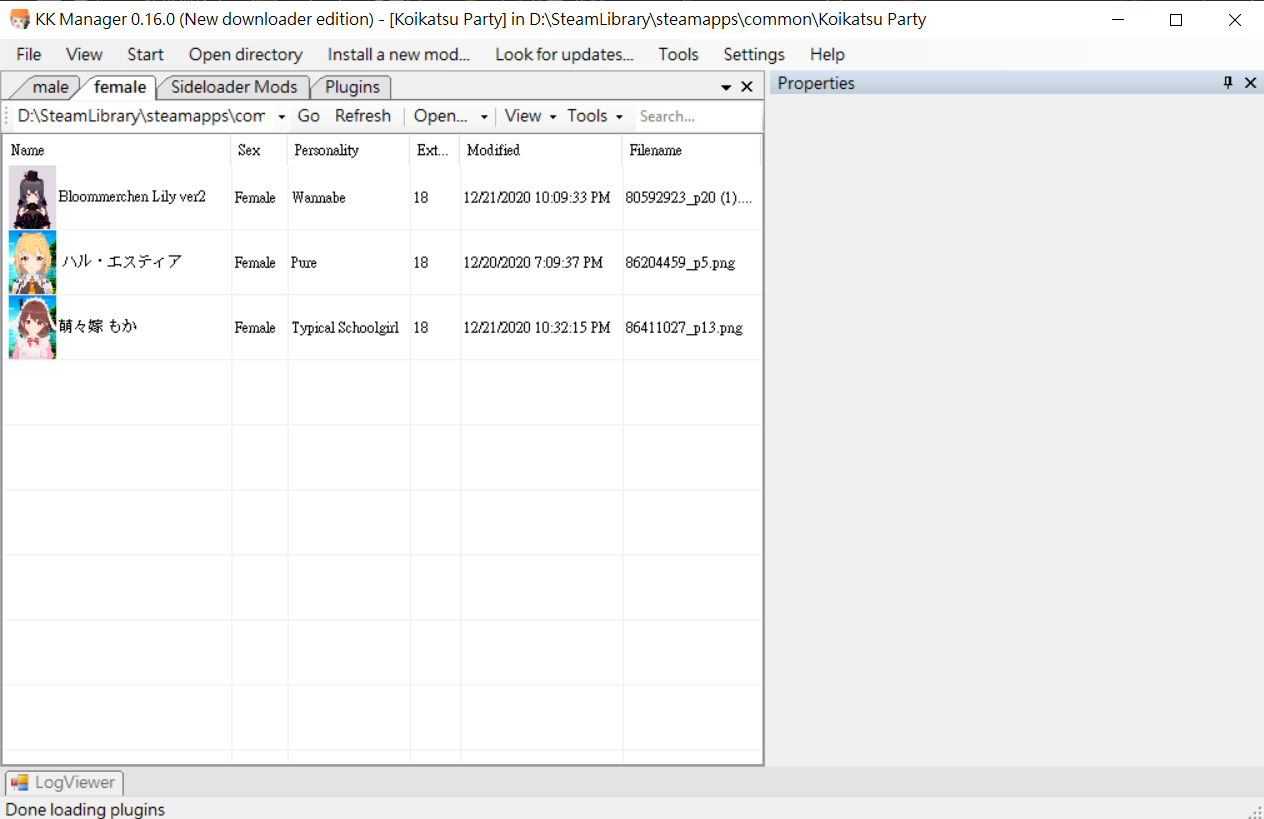Switch to the male tab

[50, 87]
